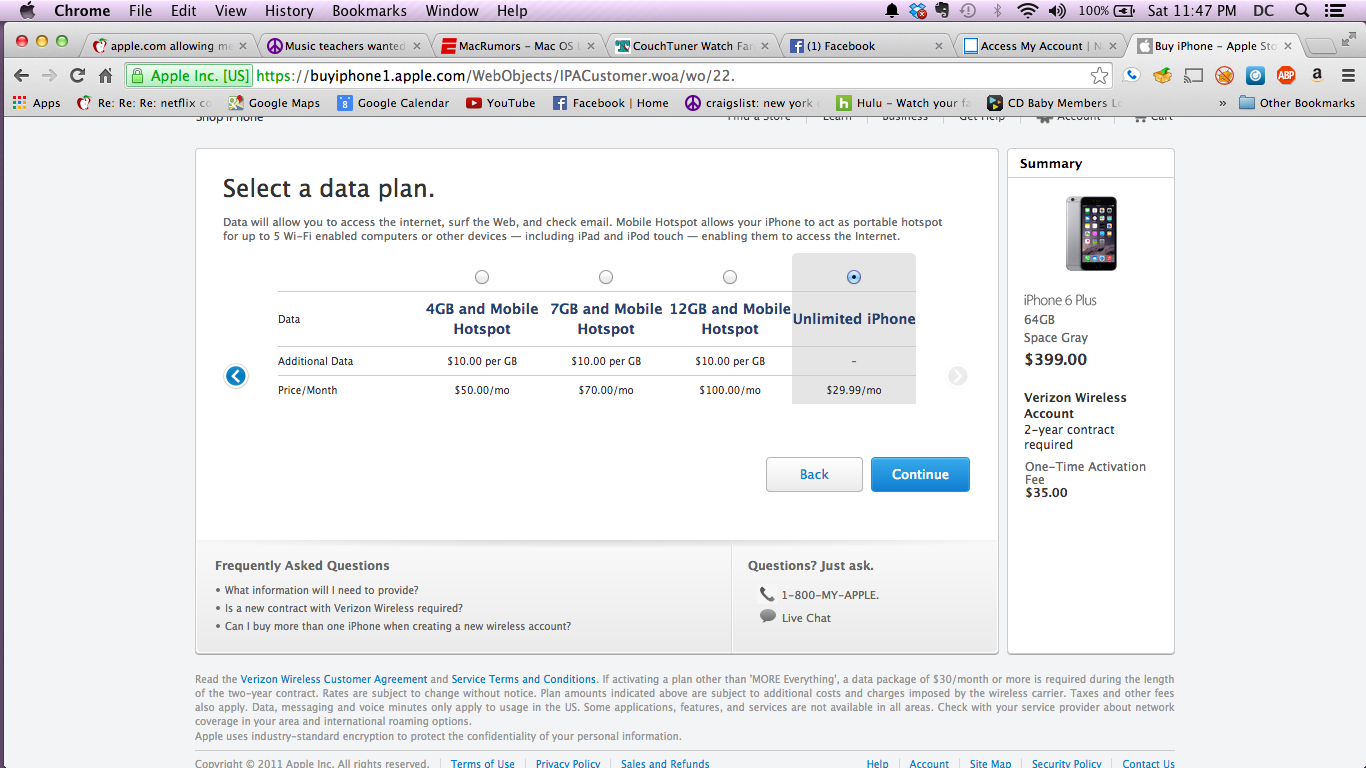The width and height of the screenshot is (1366, 768).
Task: Open the YouTube bookmark
Action: pyautogui.click(x=500, y=103)
